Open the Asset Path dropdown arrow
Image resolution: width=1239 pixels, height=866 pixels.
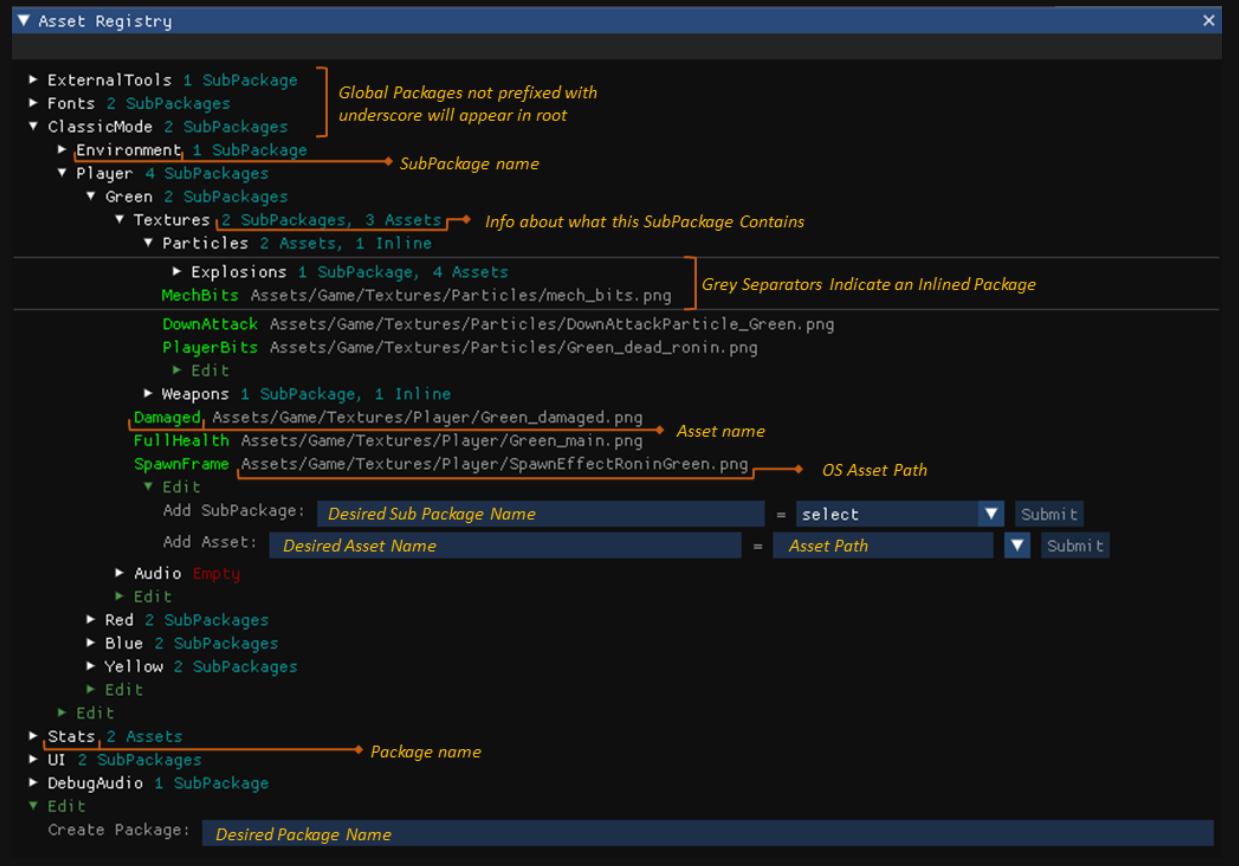point(1018,545)
